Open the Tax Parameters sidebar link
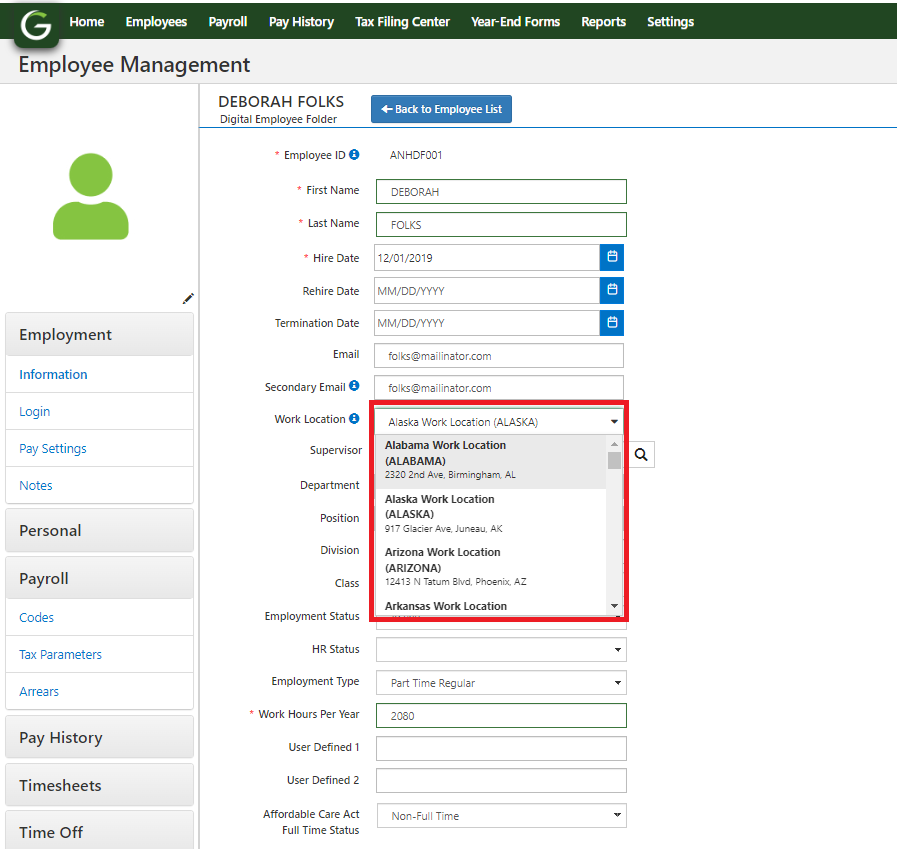Image resolution: width=897 pixels, height=849 pixels. point(60,654)
